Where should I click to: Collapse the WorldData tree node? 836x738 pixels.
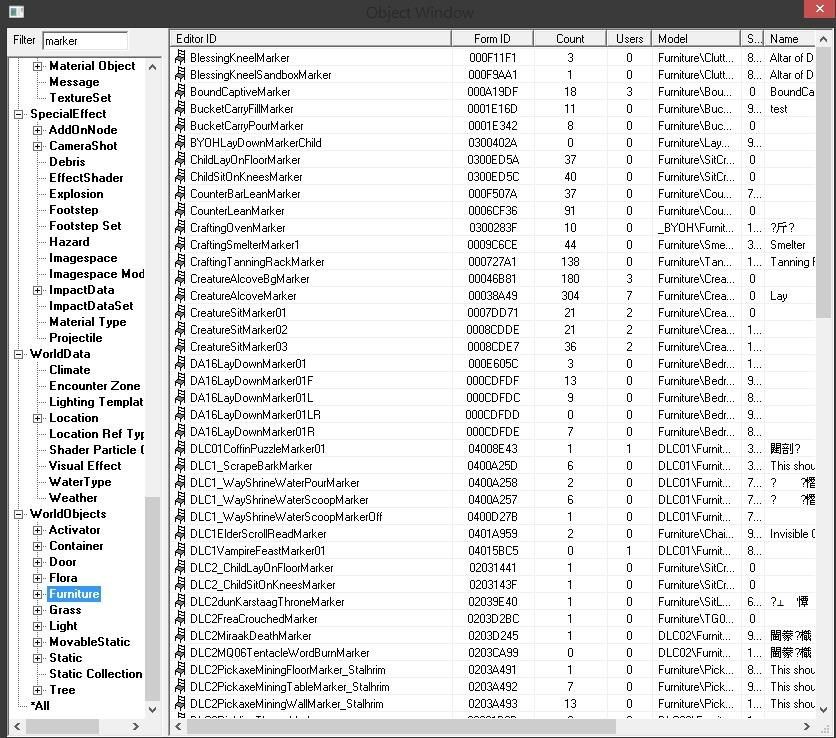click(x=19, y=354)
